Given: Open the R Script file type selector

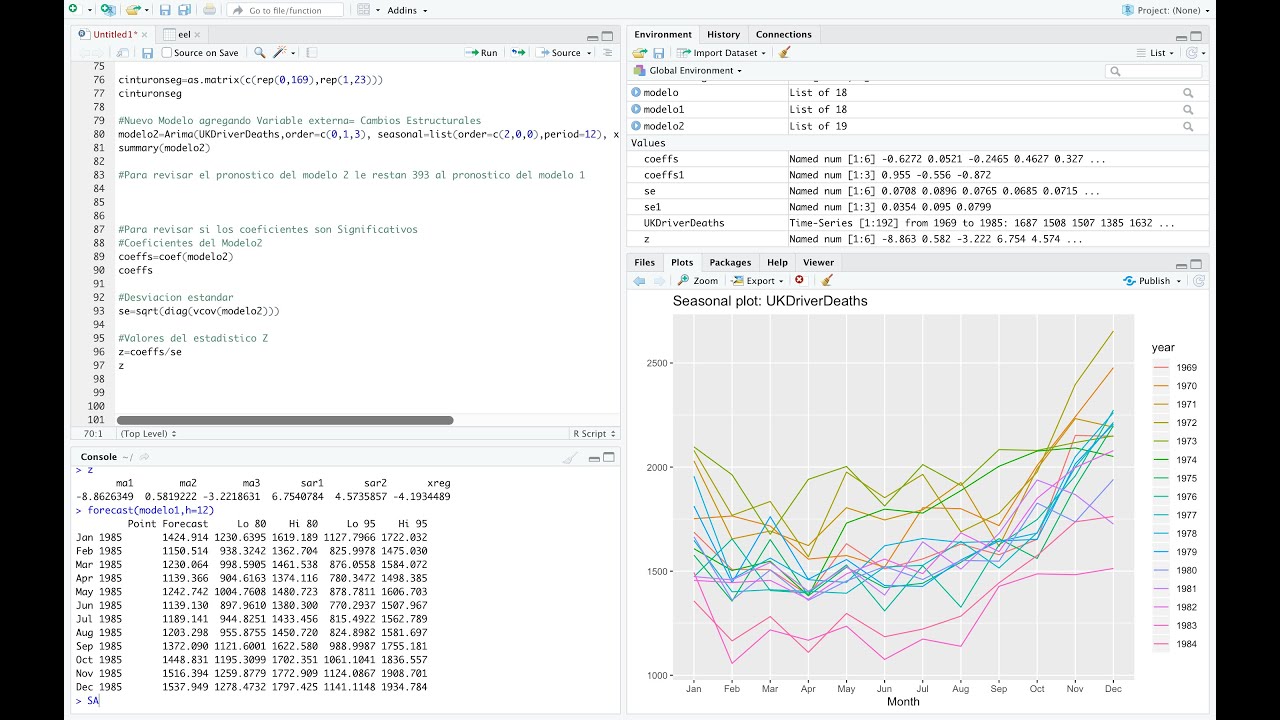Looking at the screenshot, I should (594, 433).
